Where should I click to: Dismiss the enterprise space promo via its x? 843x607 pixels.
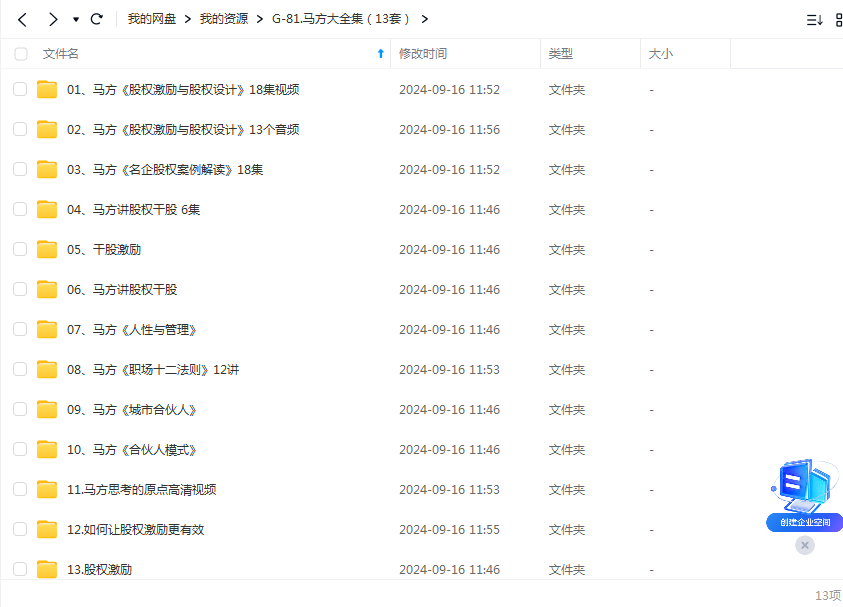coord(805,545)
